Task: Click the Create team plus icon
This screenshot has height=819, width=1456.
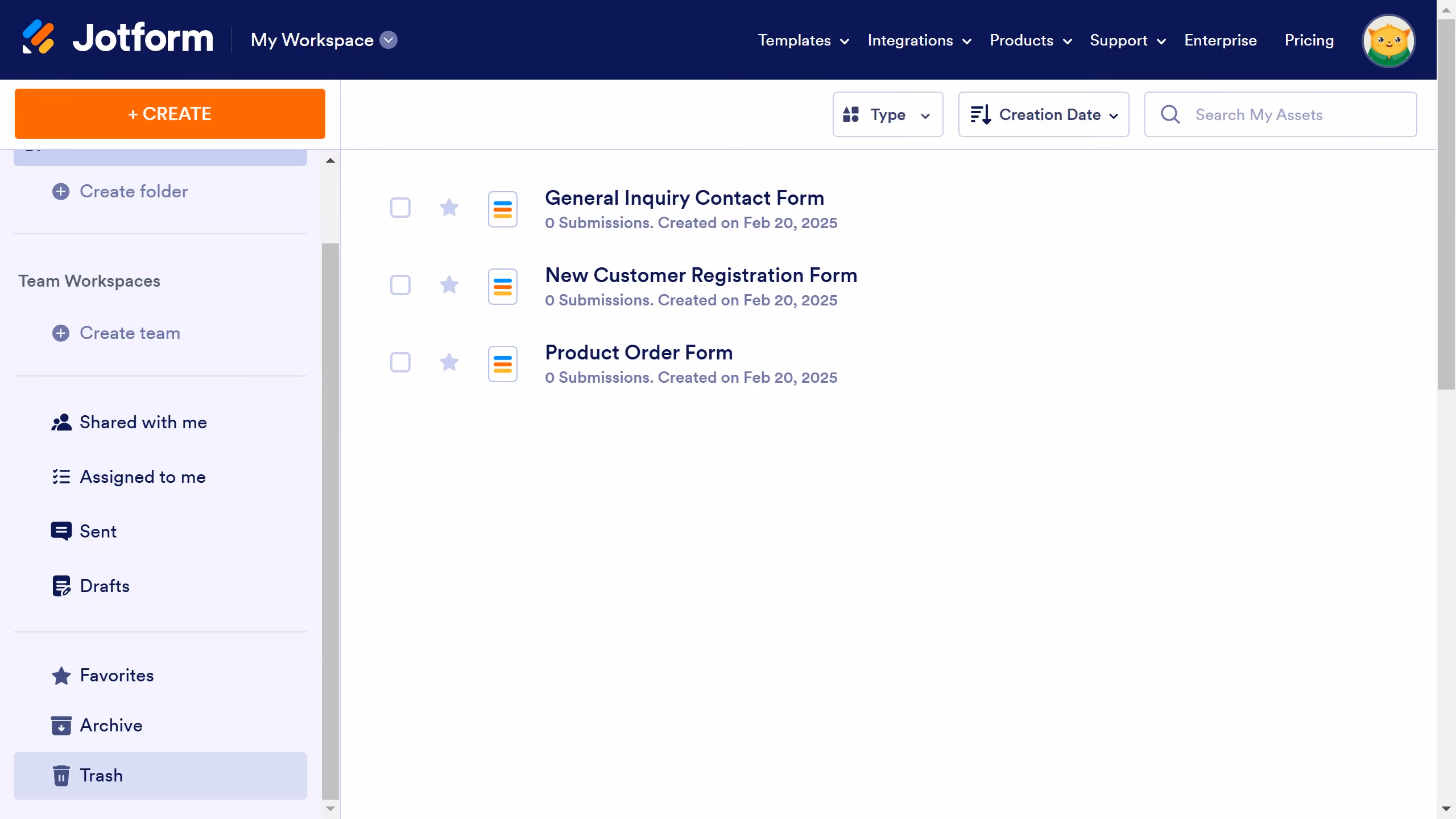Action: (x=61, y=333)
